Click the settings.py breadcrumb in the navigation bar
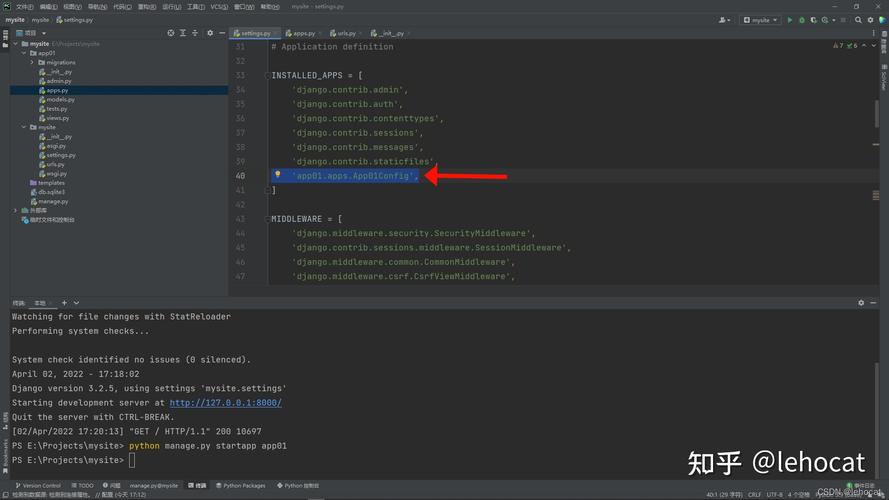This screenshot has height=500, width=889. point(74,20)
